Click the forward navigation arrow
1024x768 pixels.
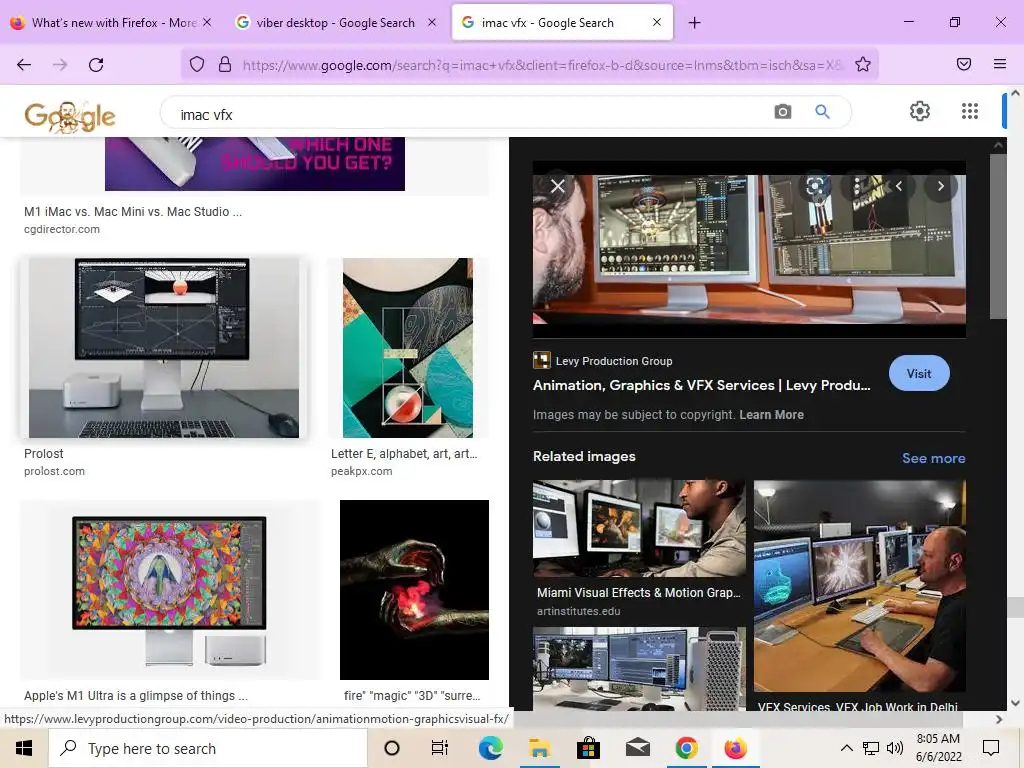pyautogui.click(x=60, y=65)
